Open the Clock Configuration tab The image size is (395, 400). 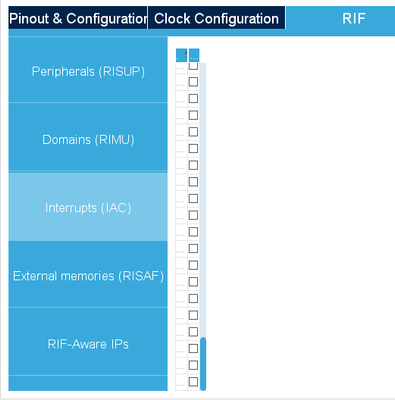(x=216, y=18)
